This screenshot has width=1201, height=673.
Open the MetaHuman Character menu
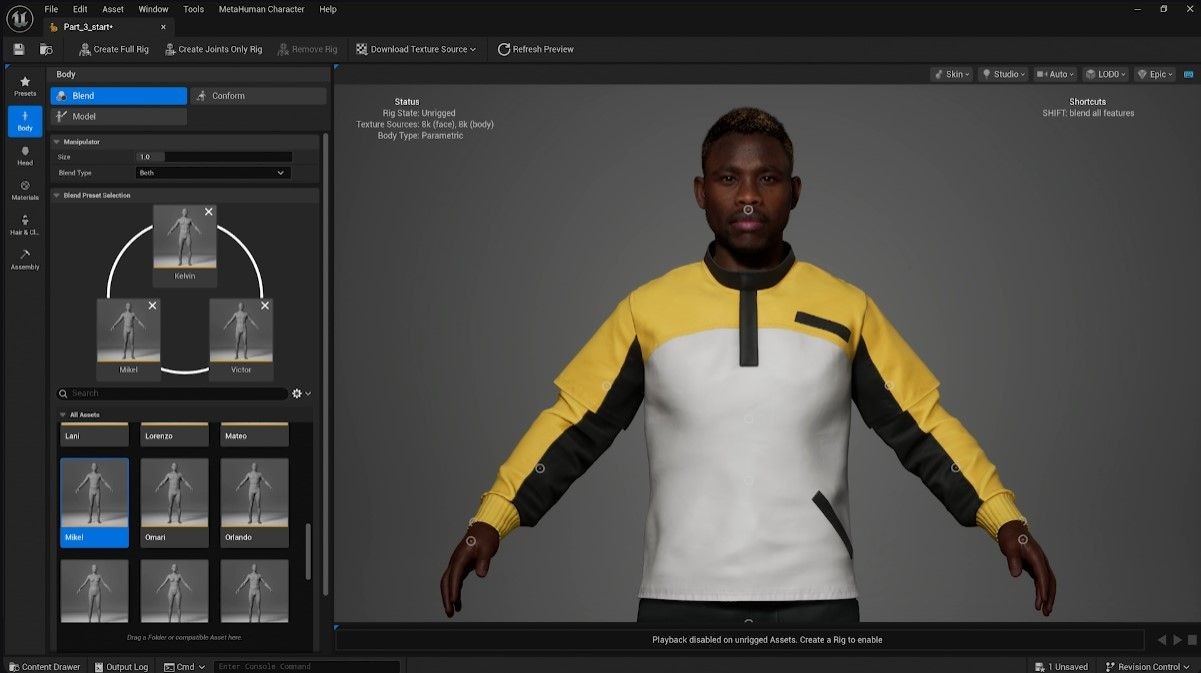pyautogui.click(x=261, y=9)
